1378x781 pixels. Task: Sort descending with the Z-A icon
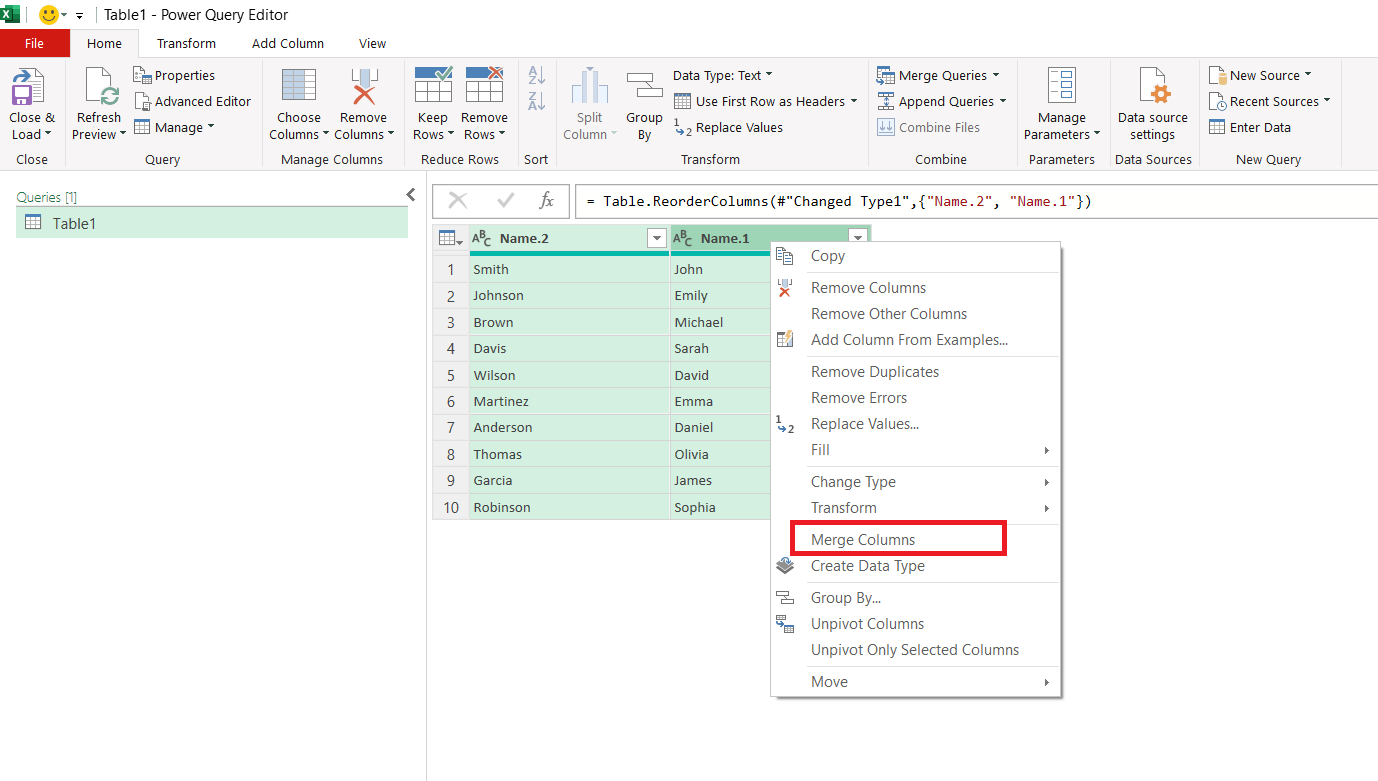[537, 101]
